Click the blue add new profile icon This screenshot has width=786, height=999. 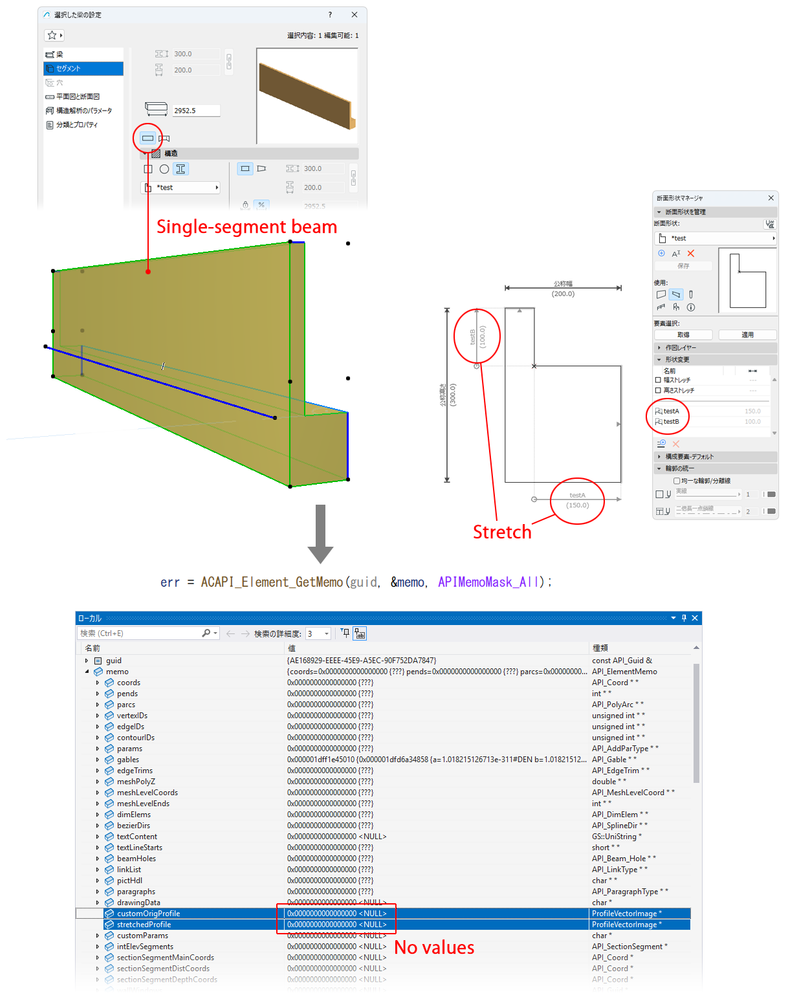point(661,254)
